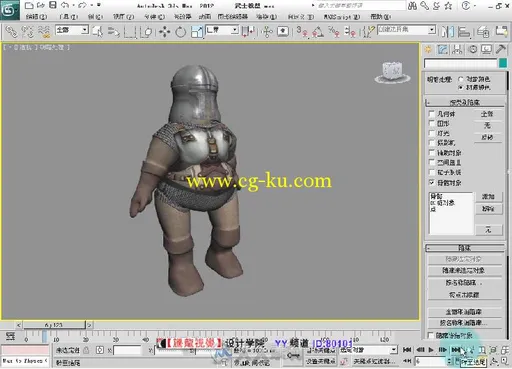The width and height of the screenshot is (512, 369).
Task: Open the MAXScript menu
Action: coord(342,16)
